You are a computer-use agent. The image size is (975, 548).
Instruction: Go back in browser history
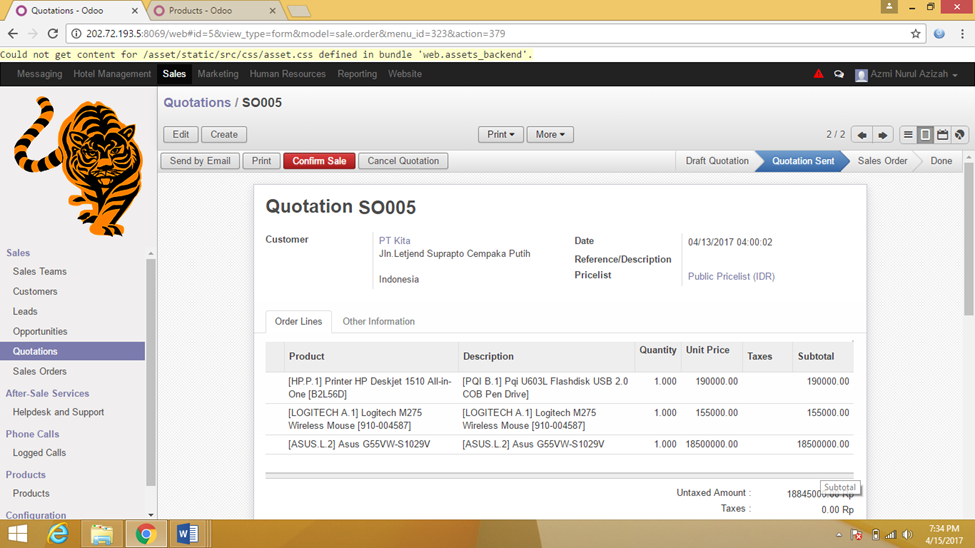click(x=13, y=34)
